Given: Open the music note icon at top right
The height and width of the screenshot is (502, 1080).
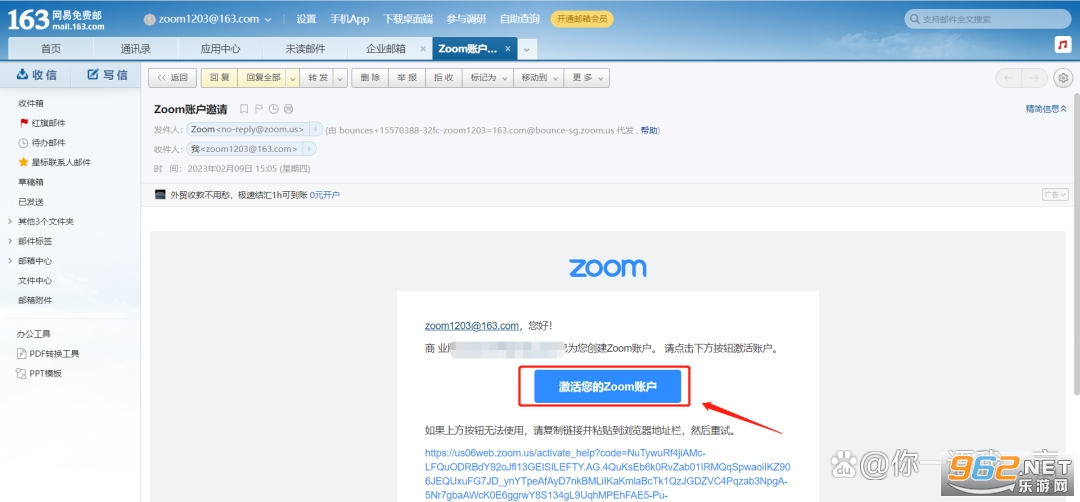Looking at the screenshot, I should pos(1063,45).
